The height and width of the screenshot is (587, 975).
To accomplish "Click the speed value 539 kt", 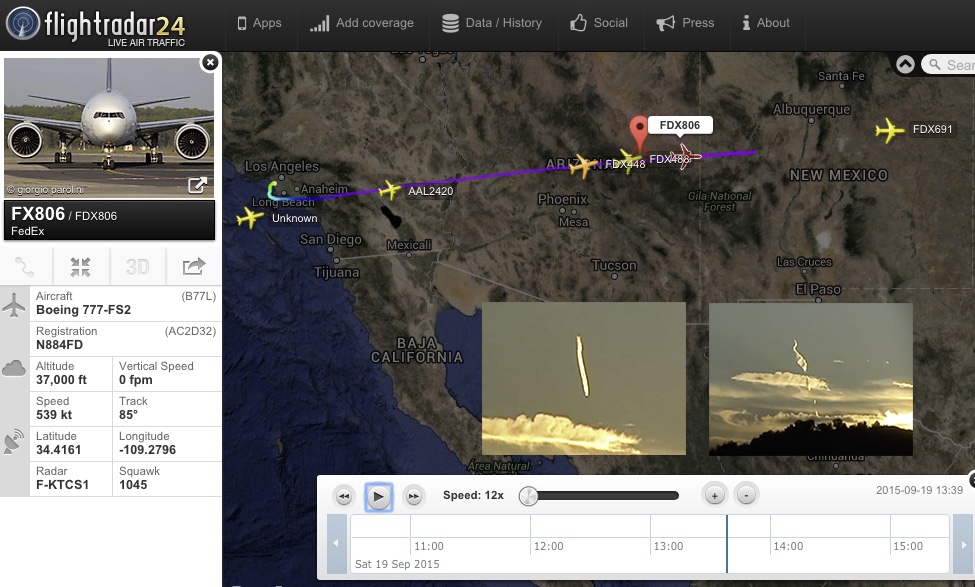I will [54, 415].
